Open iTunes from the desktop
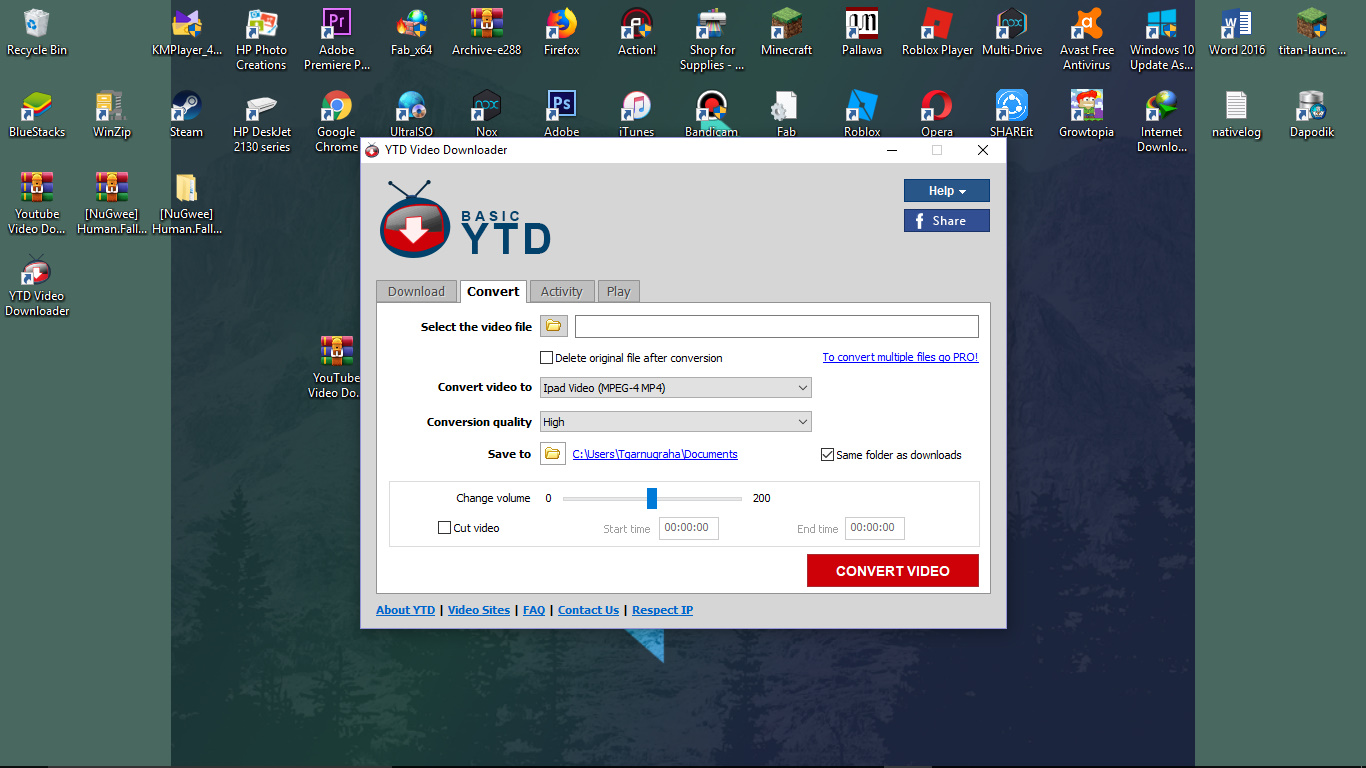This screenshot has height=768, width=1366. pyautogui.click(x=636, y=112)
